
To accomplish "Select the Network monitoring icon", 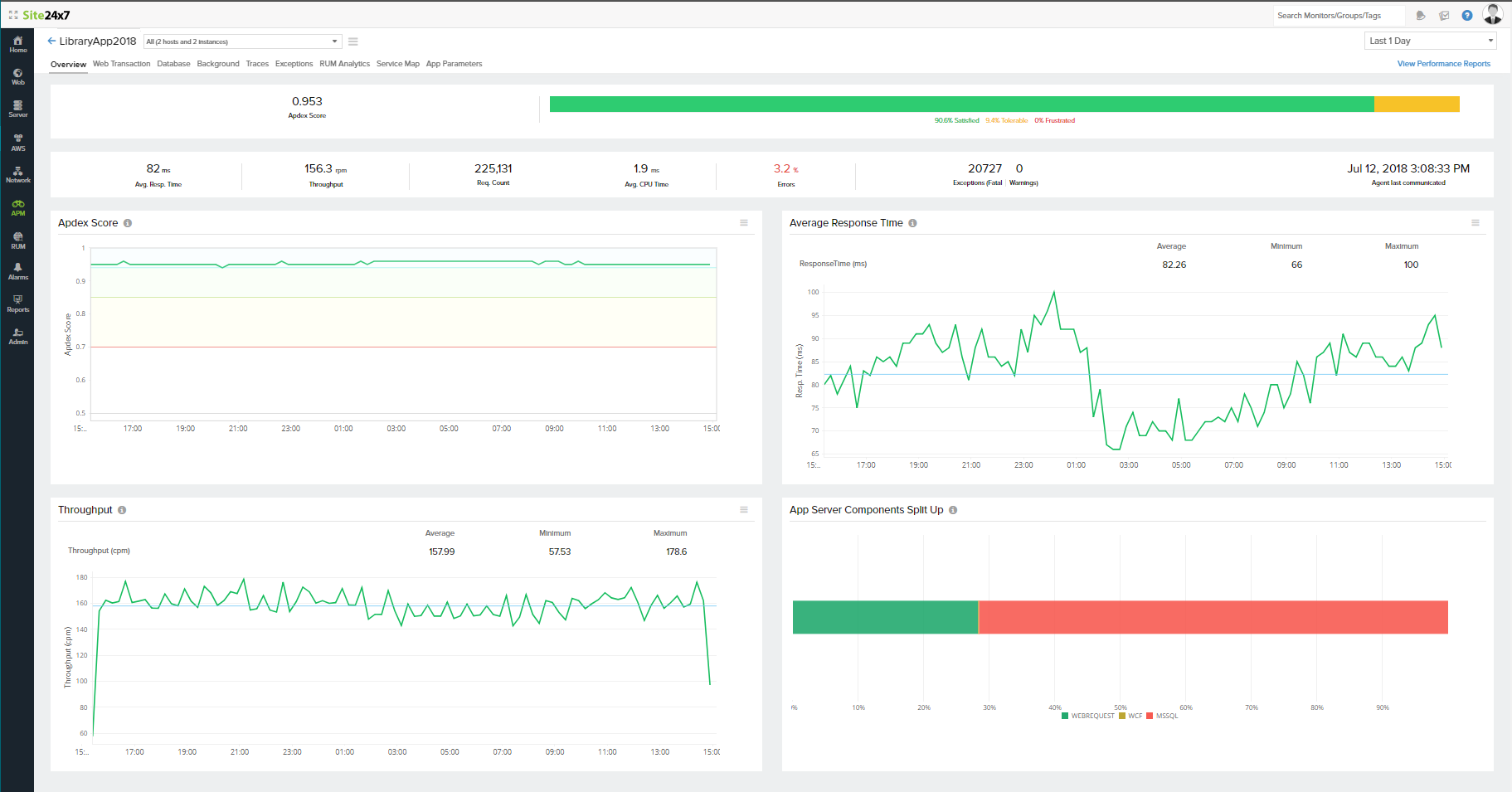I will [x=17, y=173].
